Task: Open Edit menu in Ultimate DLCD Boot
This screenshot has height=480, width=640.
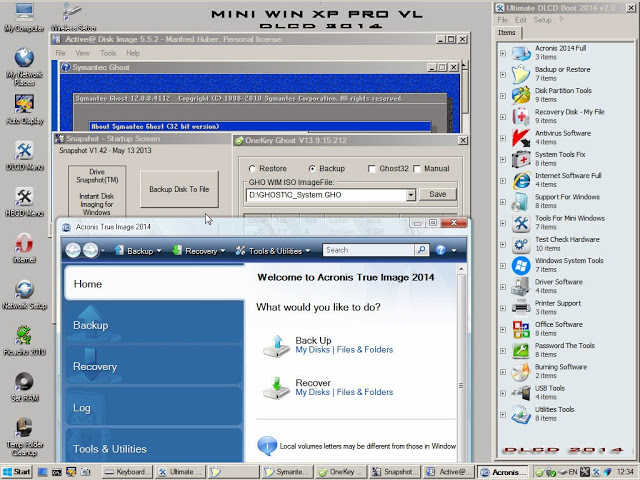Action: 520,20
